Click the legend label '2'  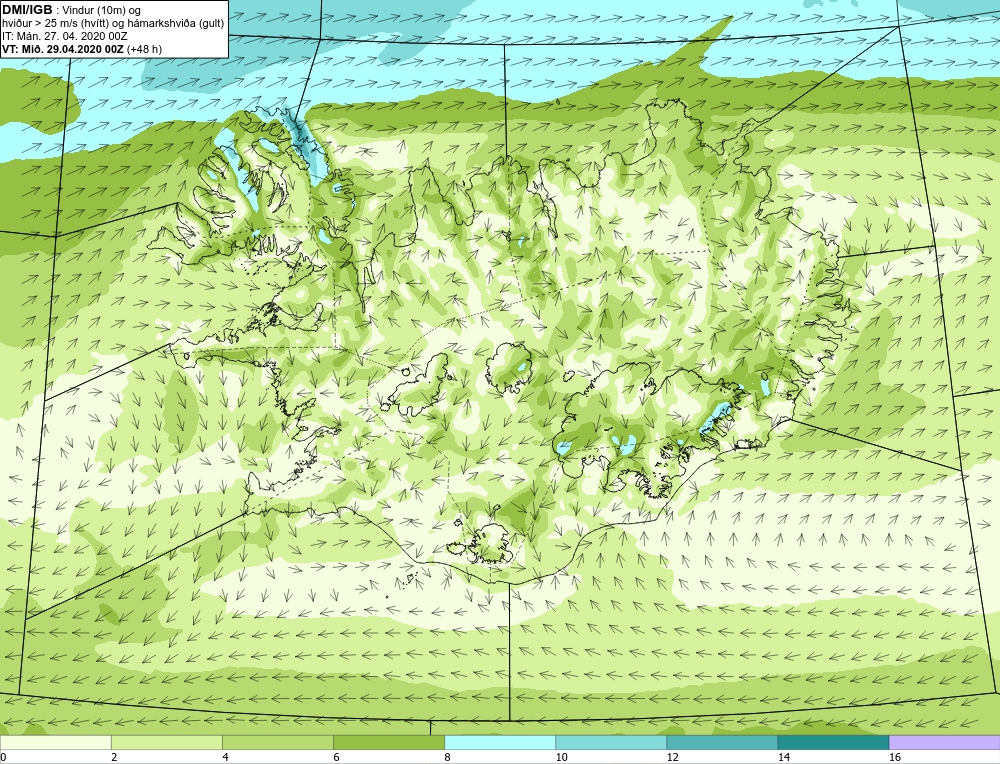click(114, 757)
